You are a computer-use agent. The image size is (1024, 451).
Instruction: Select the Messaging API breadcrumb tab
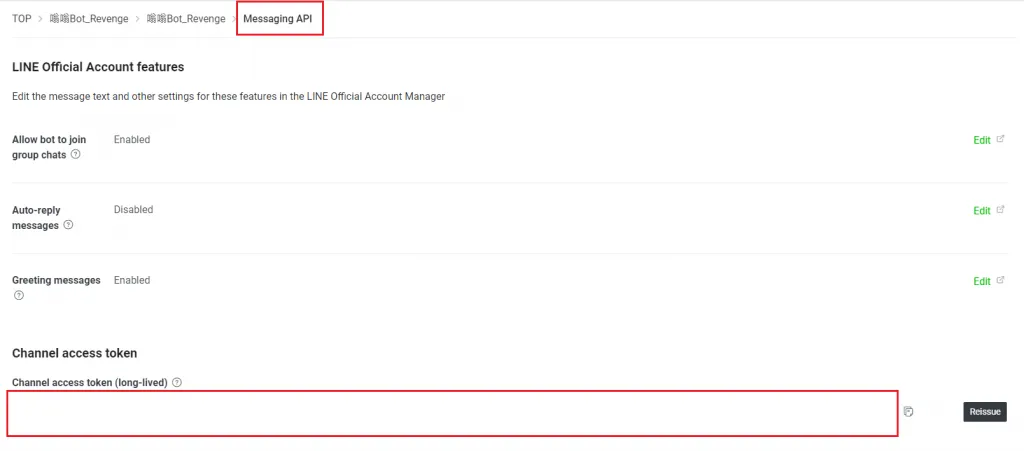point(279,18)
